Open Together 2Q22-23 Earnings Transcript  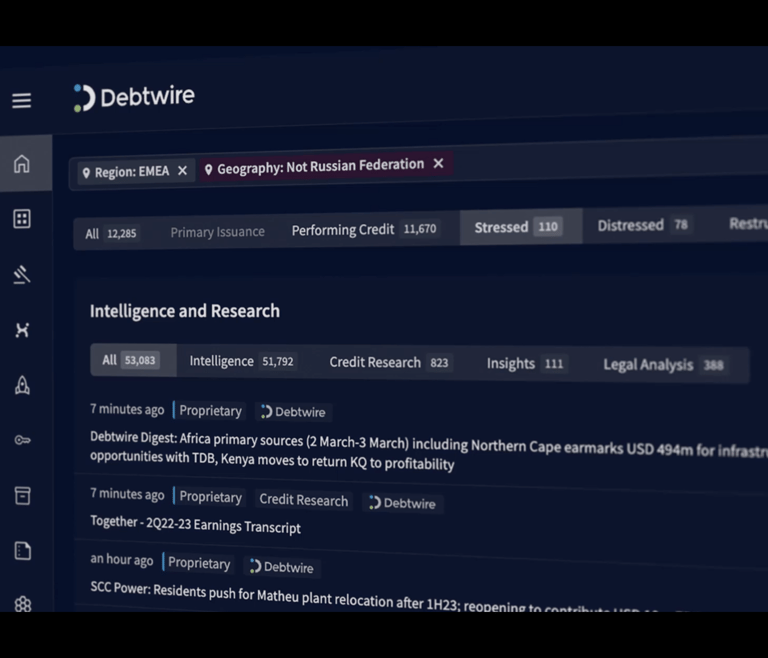pyautogui.click(x=195, y=525)
